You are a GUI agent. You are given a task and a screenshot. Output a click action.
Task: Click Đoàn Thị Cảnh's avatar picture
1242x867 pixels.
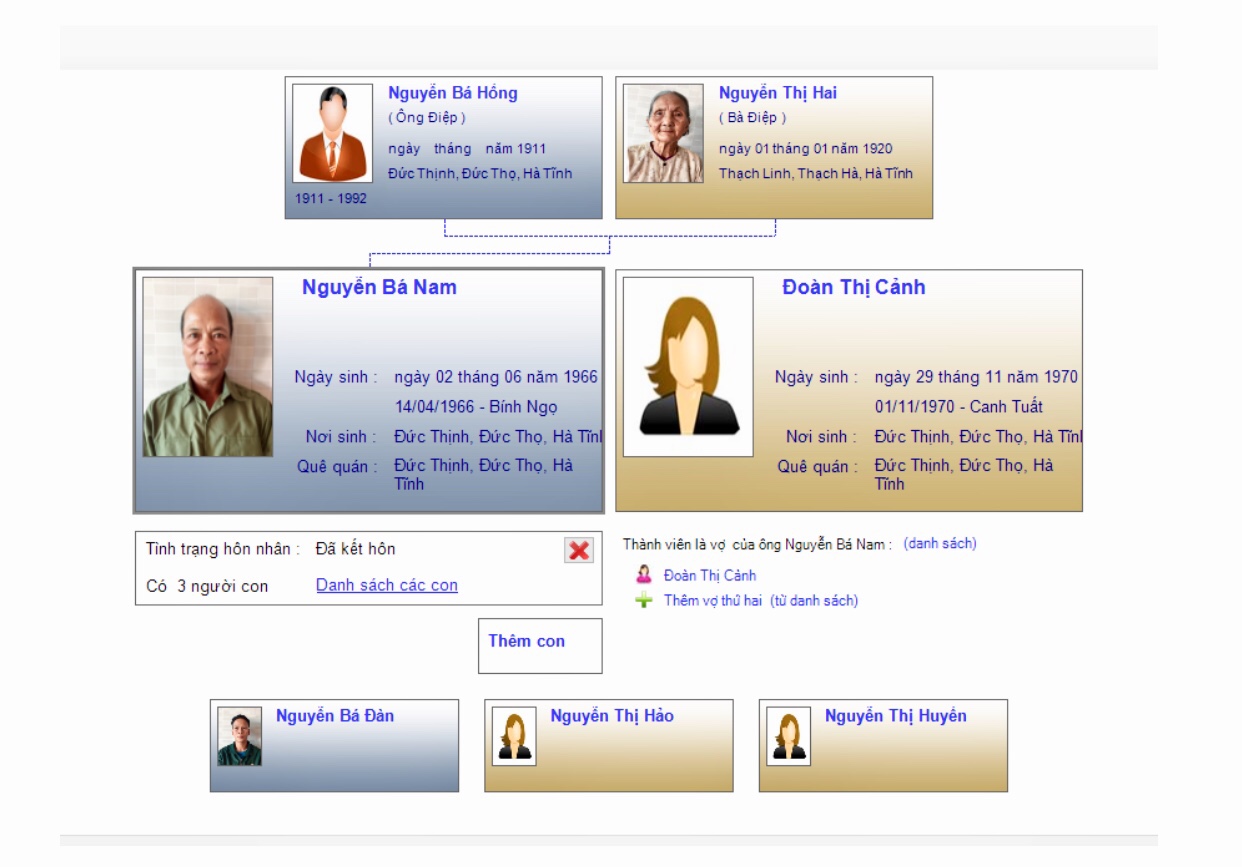(688, 367)
